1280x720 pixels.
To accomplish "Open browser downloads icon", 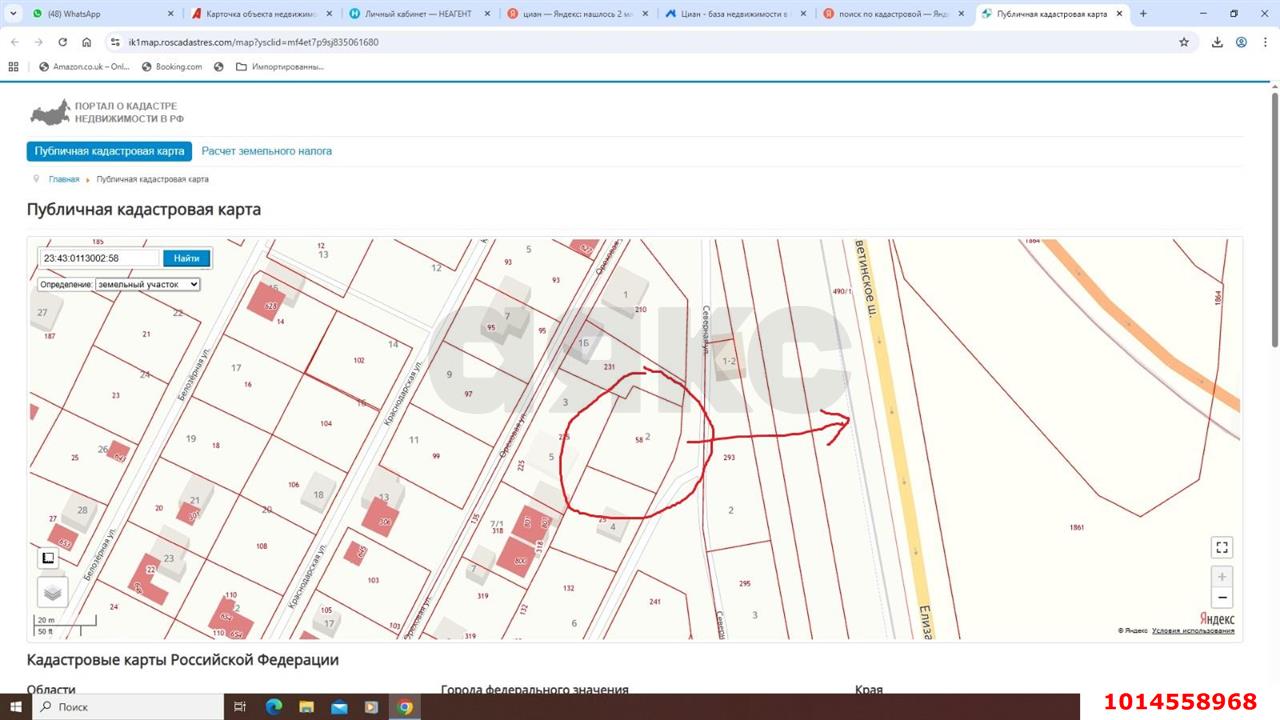I will click(1217, 42).
